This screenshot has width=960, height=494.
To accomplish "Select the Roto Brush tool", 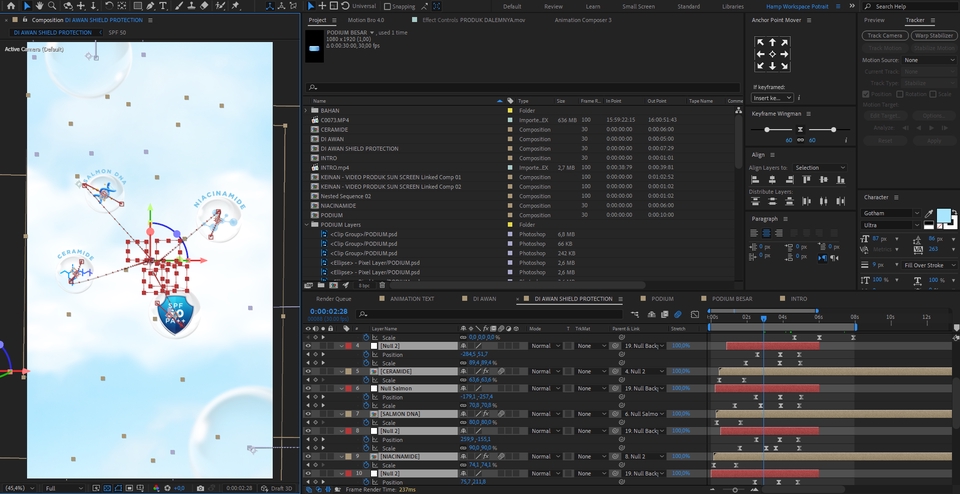I will (220, 6).
